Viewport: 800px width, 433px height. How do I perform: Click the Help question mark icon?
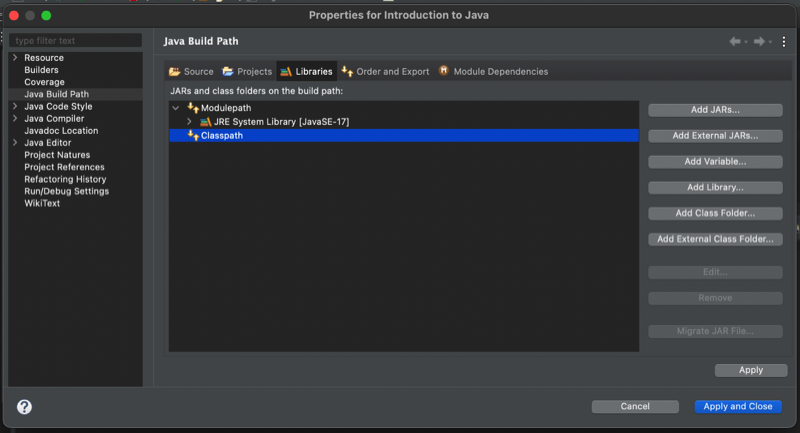coord(24,407)
